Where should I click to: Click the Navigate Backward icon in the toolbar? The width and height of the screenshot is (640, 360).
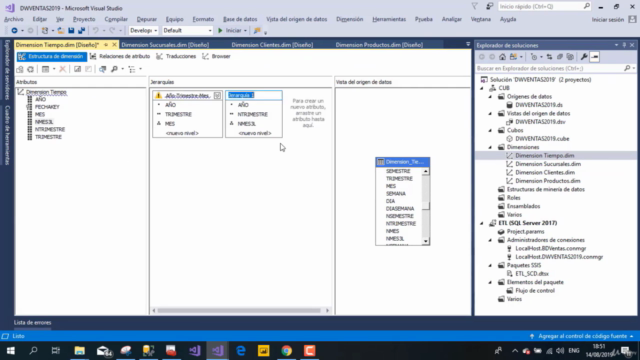pos(14,31)
